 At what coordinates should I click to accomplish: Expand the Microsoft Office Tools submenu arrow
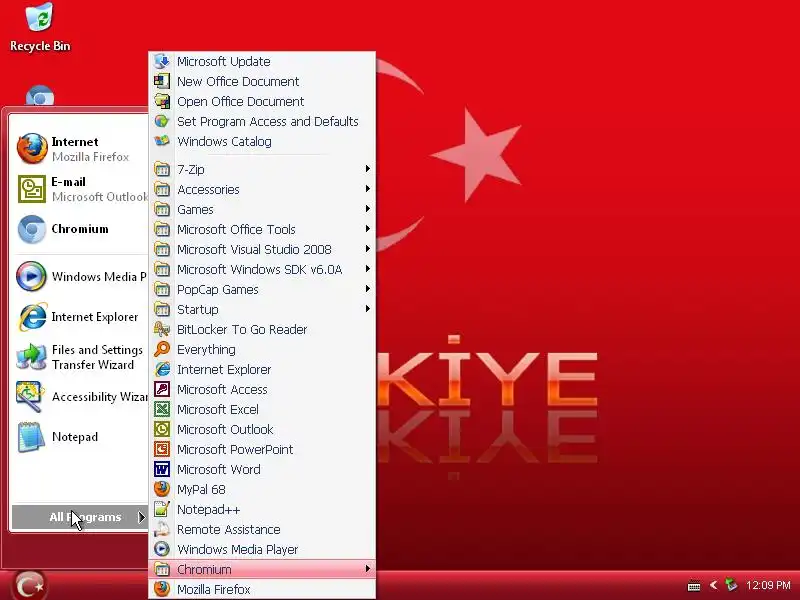367,229
